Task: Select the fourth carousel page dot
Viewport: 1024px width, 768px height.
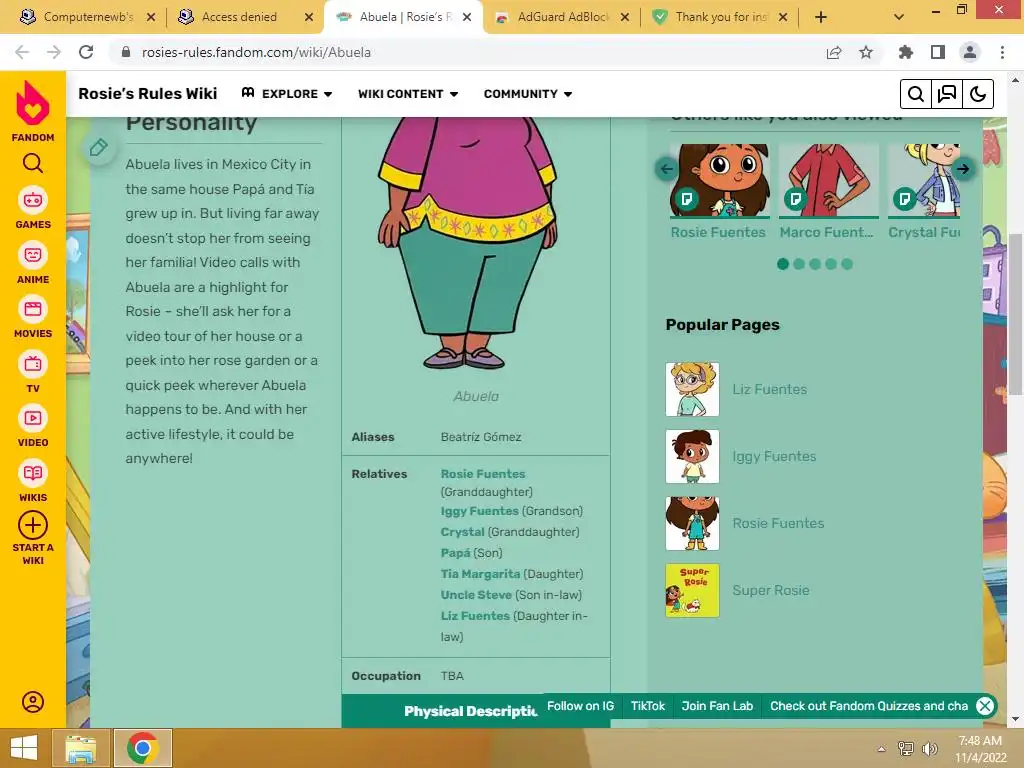Action: click(x=831, y=264)
